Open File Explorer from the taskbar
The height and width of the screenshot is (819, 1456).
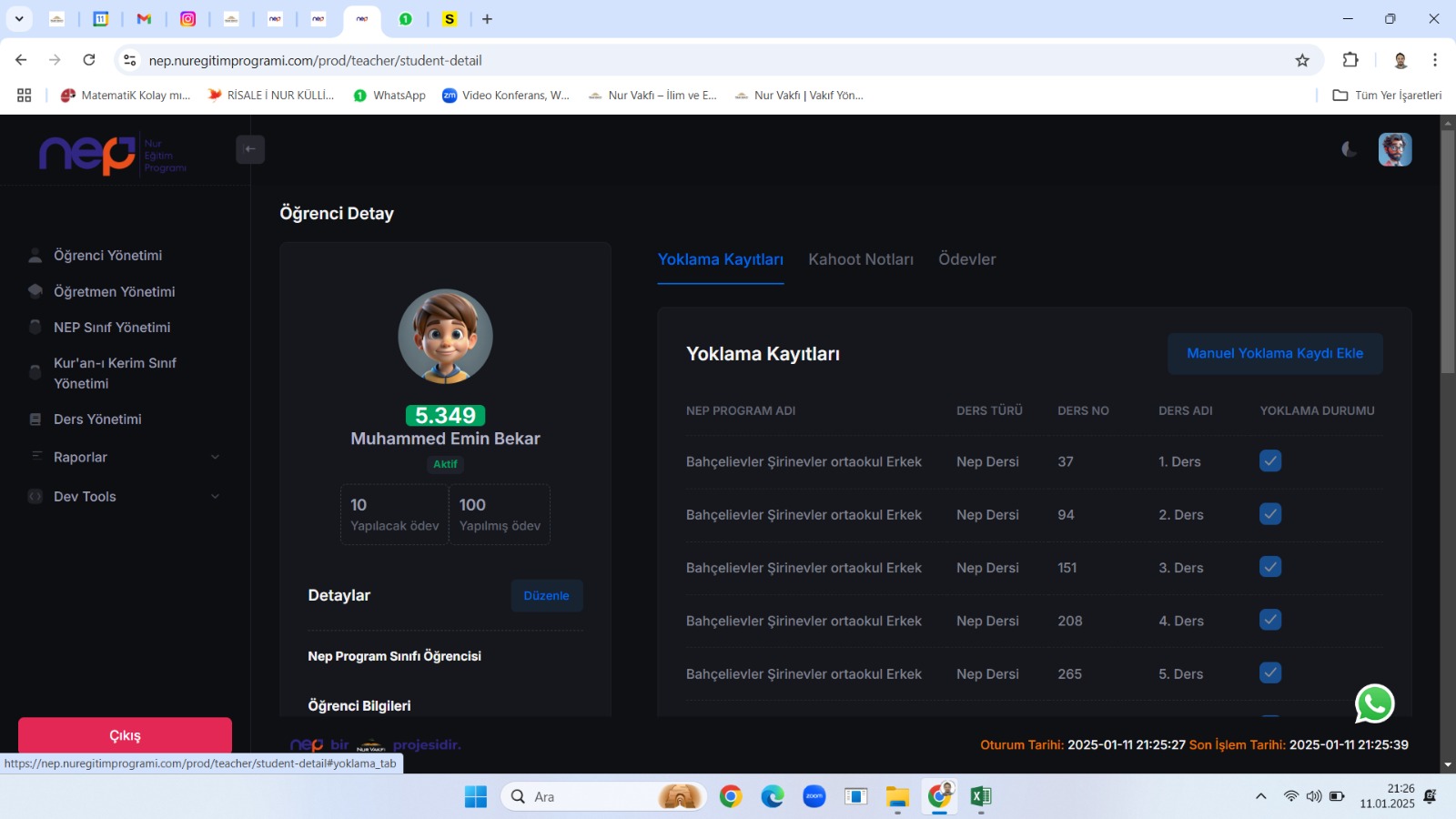click(x=897, y=796)
